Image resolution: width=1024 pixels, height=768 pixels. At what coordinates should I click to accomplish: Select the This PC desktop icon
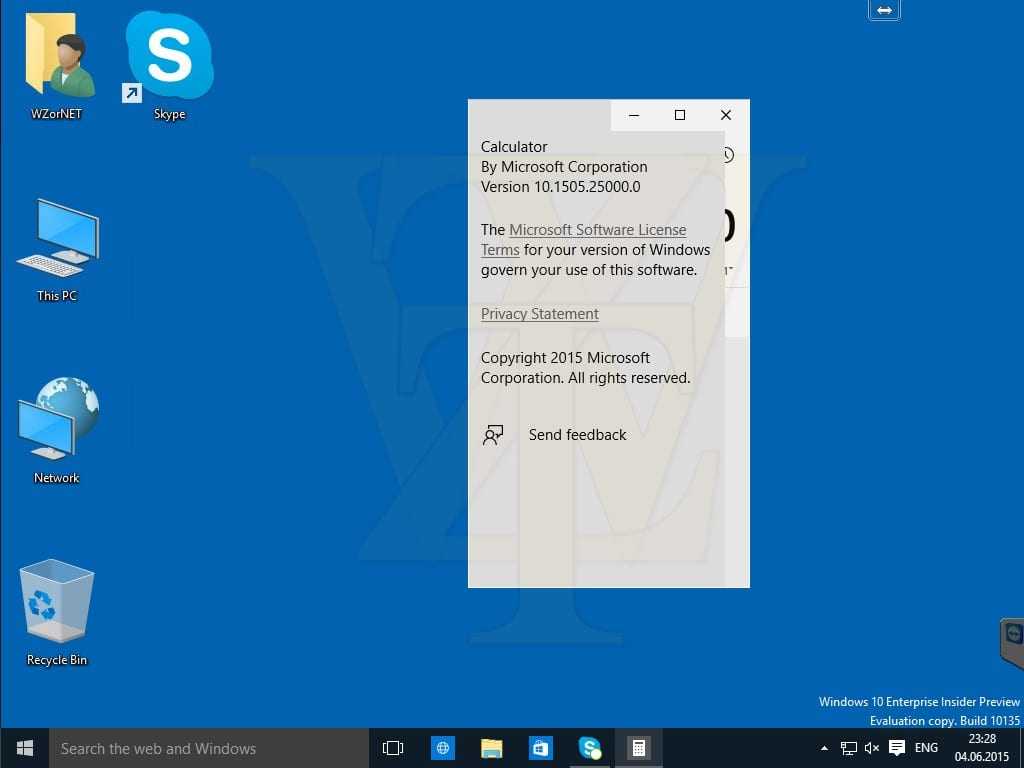pyautogui.click(x=57, y=246)
